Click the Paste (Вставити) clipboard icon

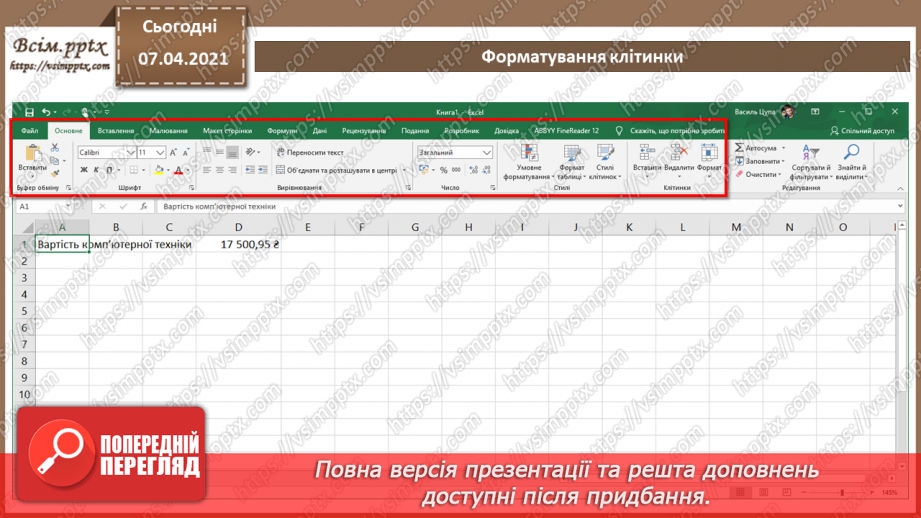tap(32, 154)
